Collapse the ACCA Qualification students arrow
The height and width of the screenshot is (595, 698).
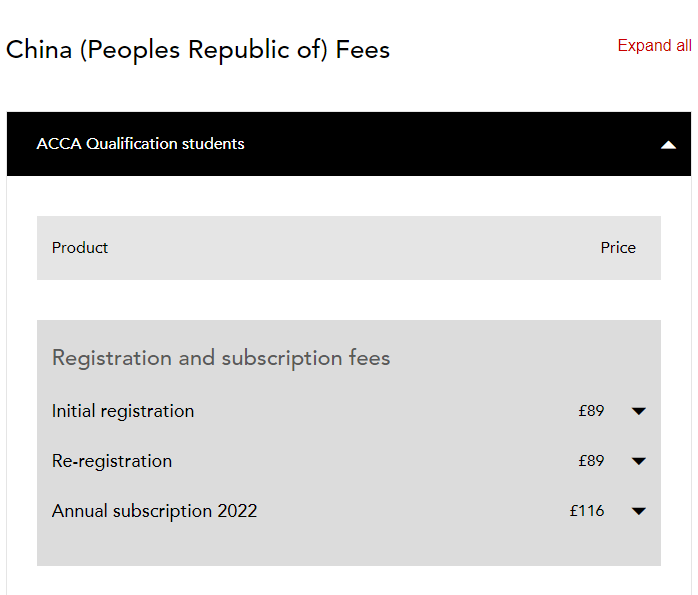click(668, 145)
